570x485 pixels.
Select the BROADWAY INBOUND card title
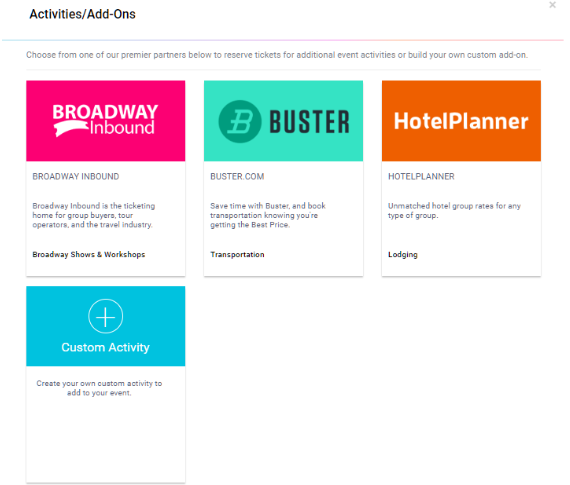coord(76,176)
